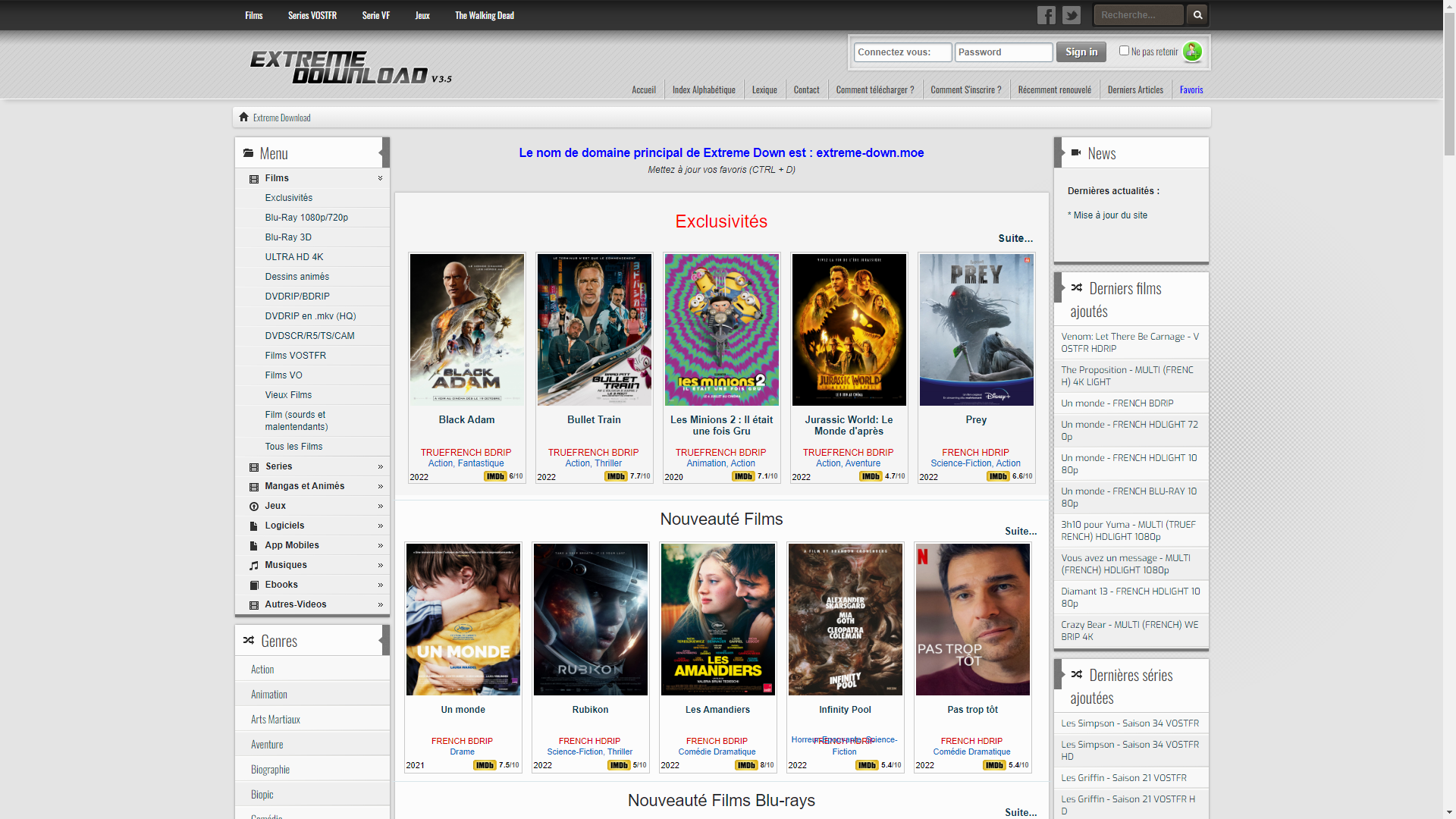Expand the Musiques menu arrow
This screenshot has width=1456, height=819.
[380, 566]
